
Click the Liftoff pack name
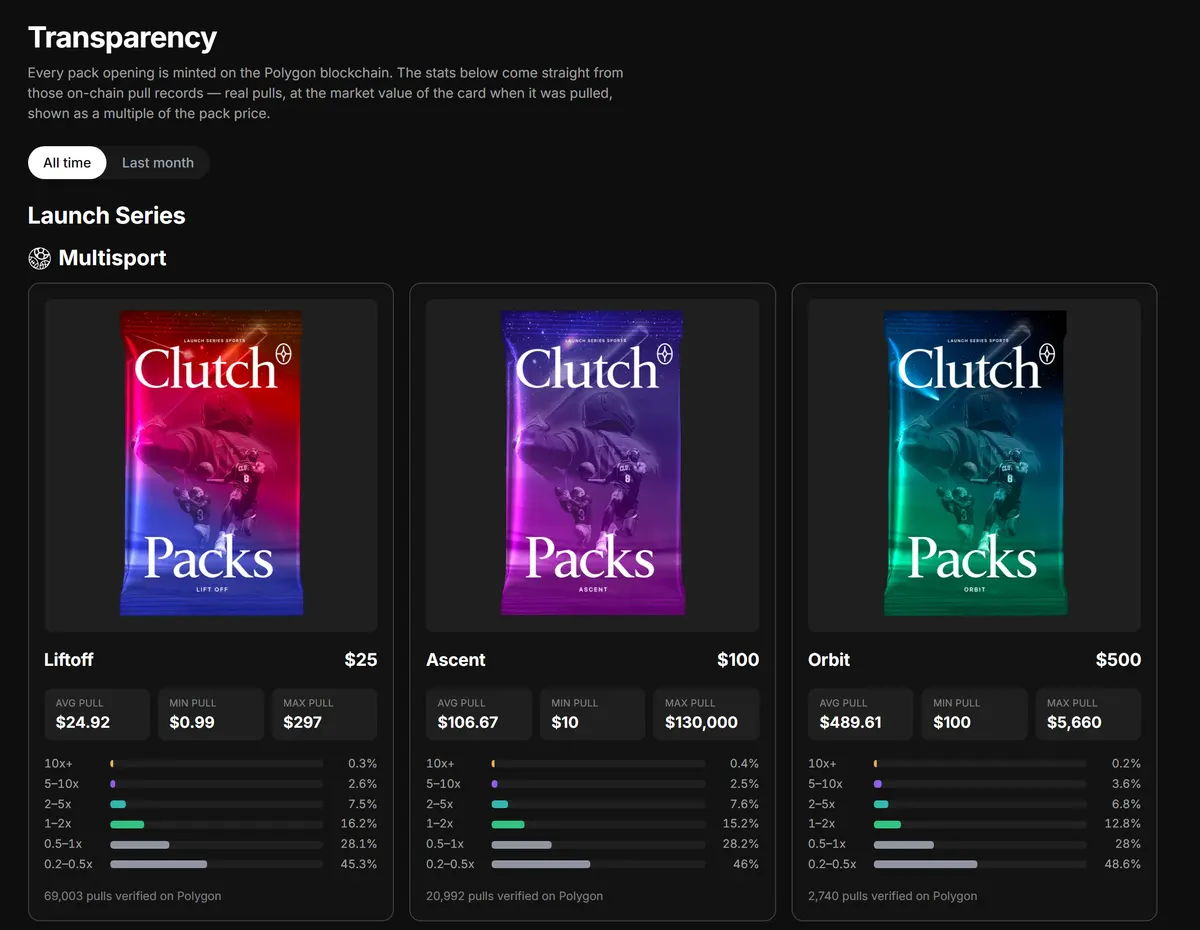pyautogui.click(x=69, y=660)
